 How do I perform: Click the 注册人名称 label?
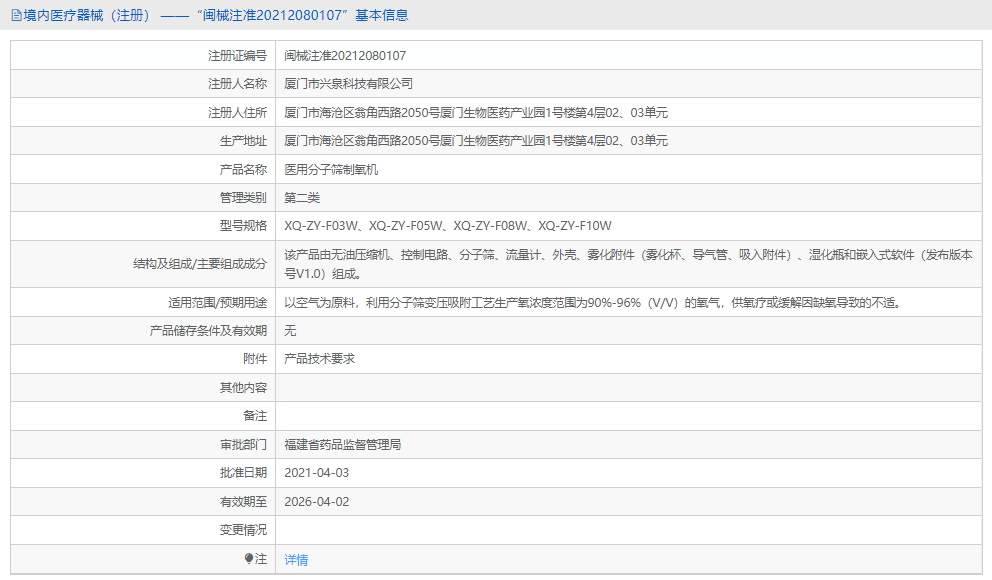237,83
